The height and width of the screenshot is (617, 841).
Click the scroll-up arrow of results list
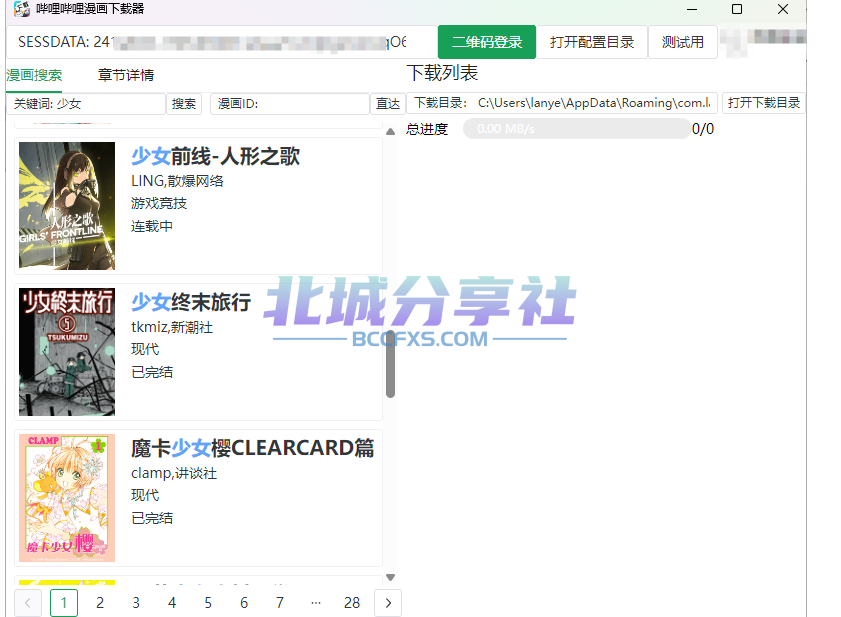point(390,131)
